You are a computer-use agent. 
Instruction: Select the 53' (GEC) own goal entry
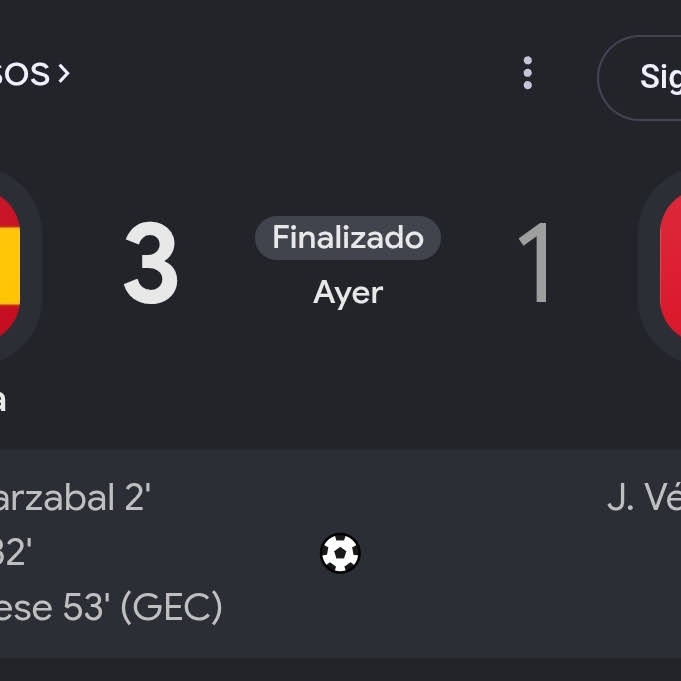point(111,607)
